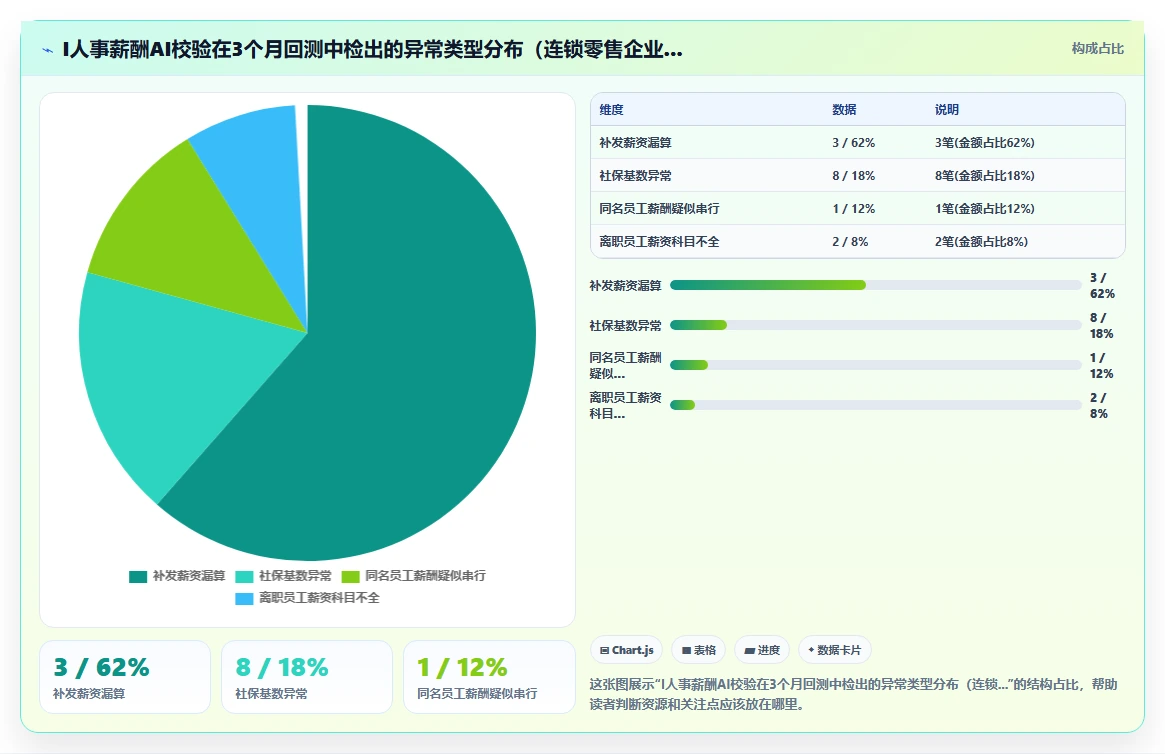This screenshot has width=1165, height=754.
Task: Toggle 同名员工薪酬疑似串行 legend color box
Action: pos(351,576)
